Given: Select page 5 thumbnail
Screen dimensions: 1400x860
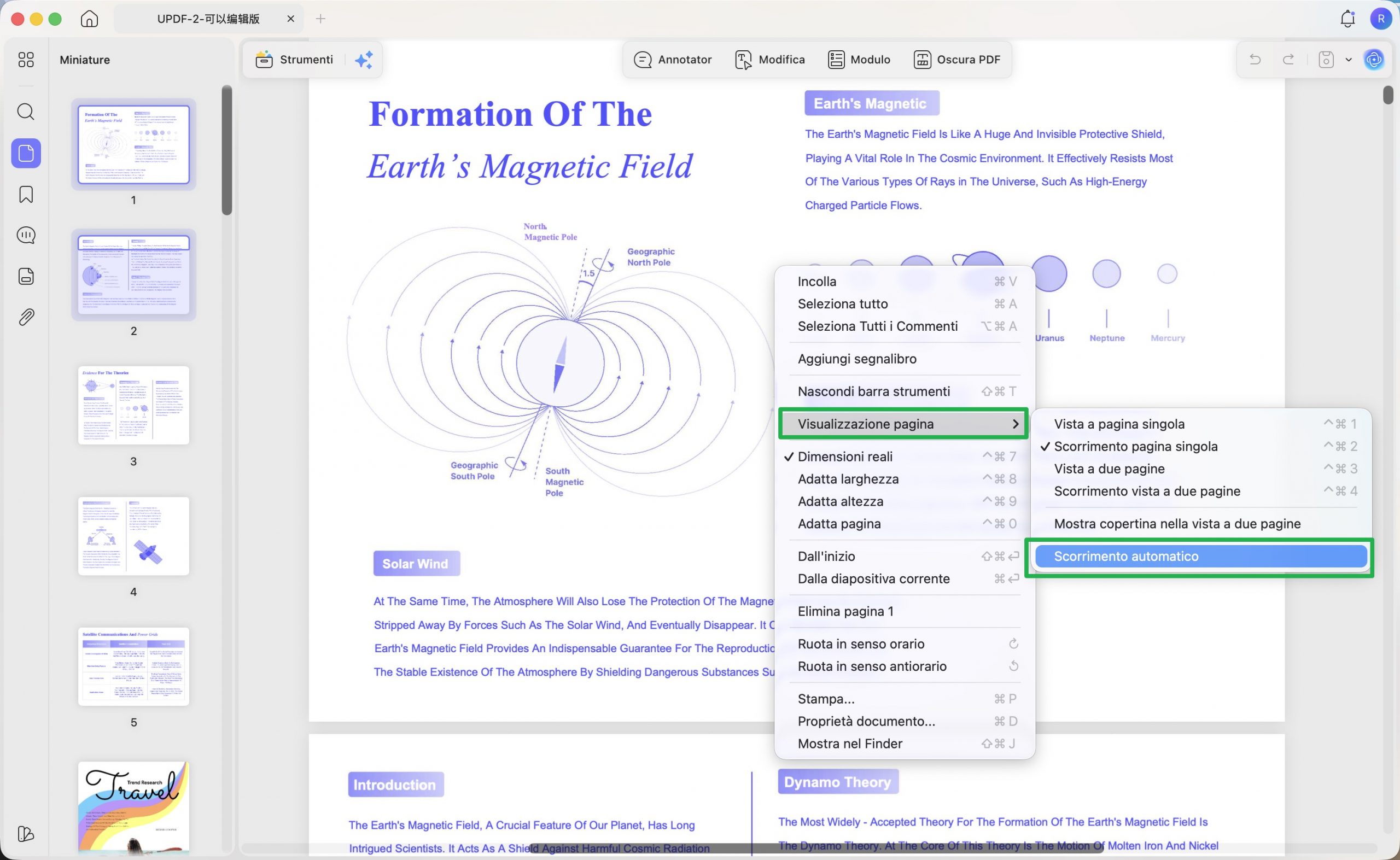Looking at the screenshot, I should (x=133, y=666).
